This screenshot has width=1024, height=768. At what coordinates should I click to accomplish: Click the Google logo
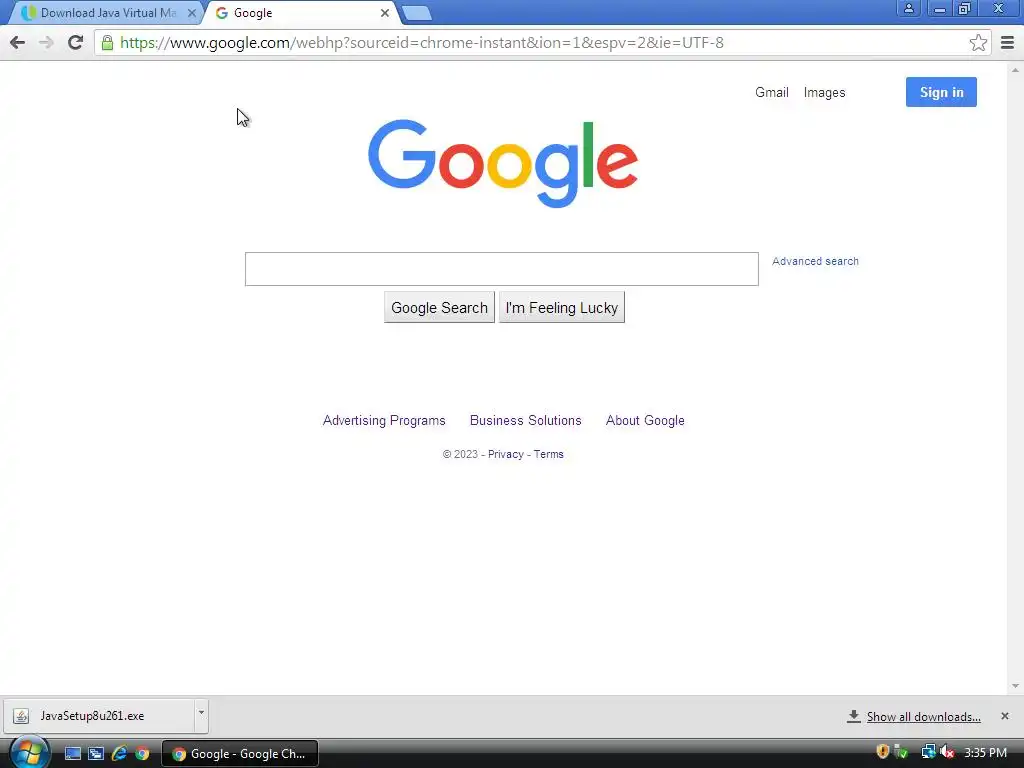[503, 163]
